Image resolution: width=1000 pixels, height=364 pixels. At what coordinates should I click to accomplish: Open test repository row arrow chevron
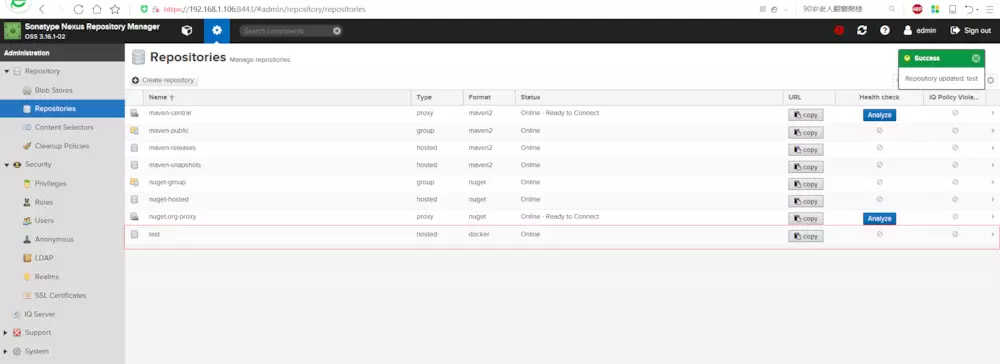(992, 234)
